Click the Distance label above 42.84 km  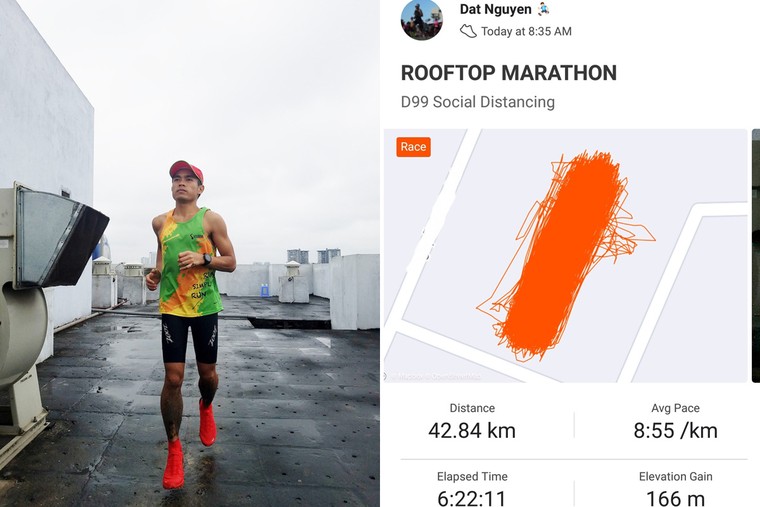pyautogui.click(x=472, y=408)
